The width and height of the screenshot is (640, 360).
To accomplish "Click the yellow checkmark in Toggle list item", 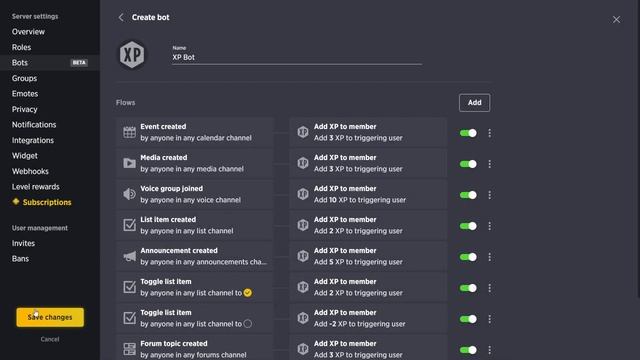I will [248, 293].
